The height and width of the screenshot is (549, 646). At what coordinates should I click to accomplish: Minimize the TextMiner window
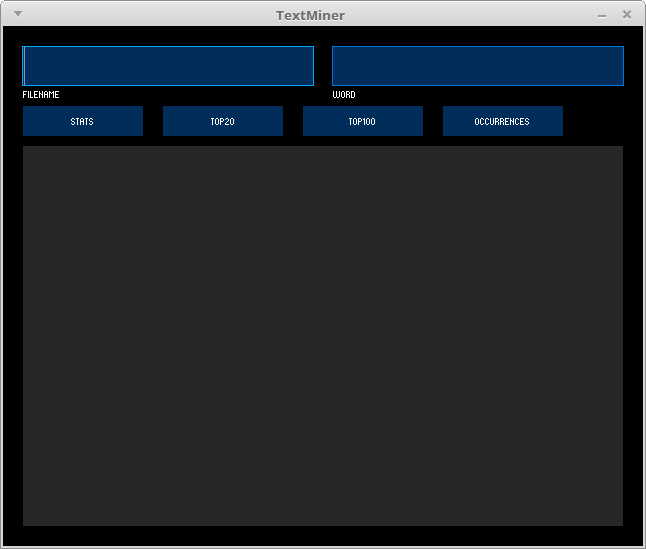602,16
